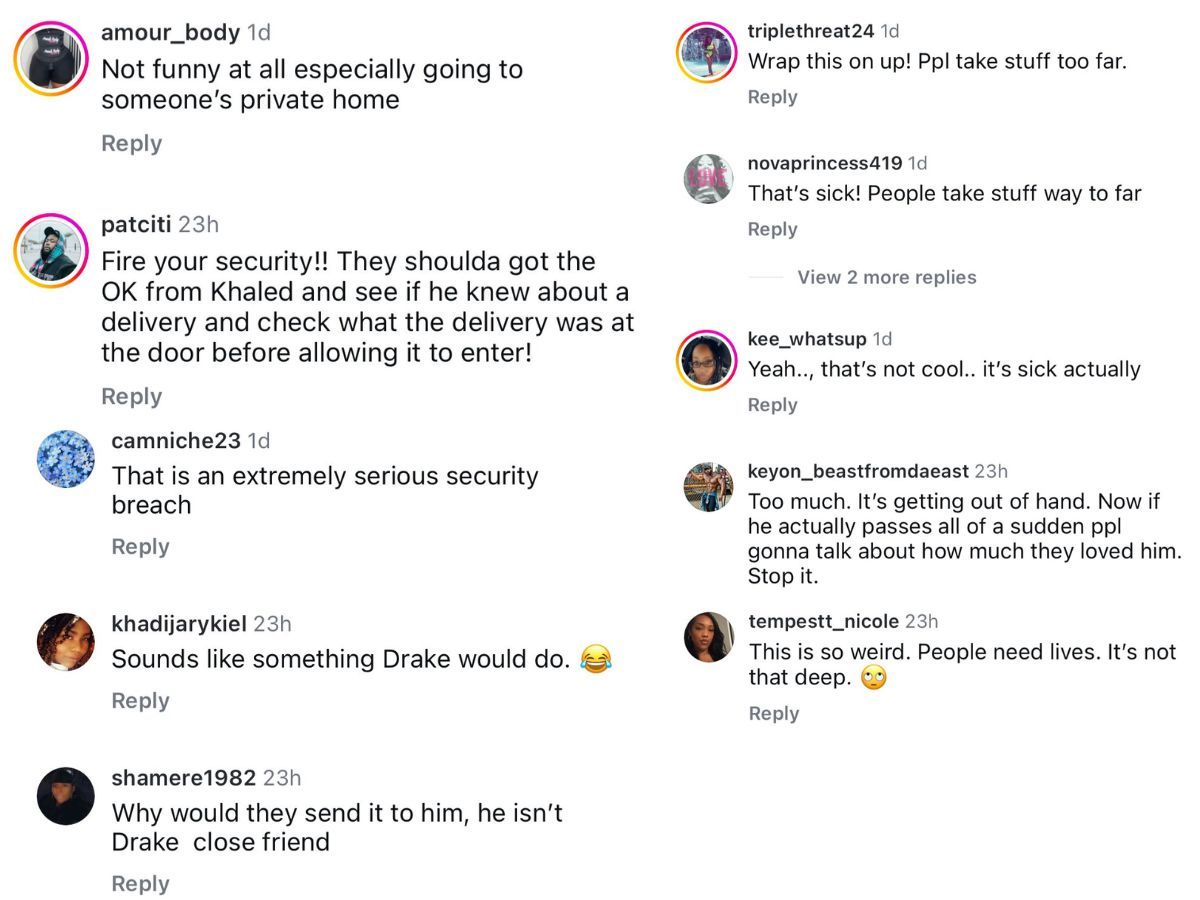Visit the triplethreat24 username link

(x=811, y=31)
